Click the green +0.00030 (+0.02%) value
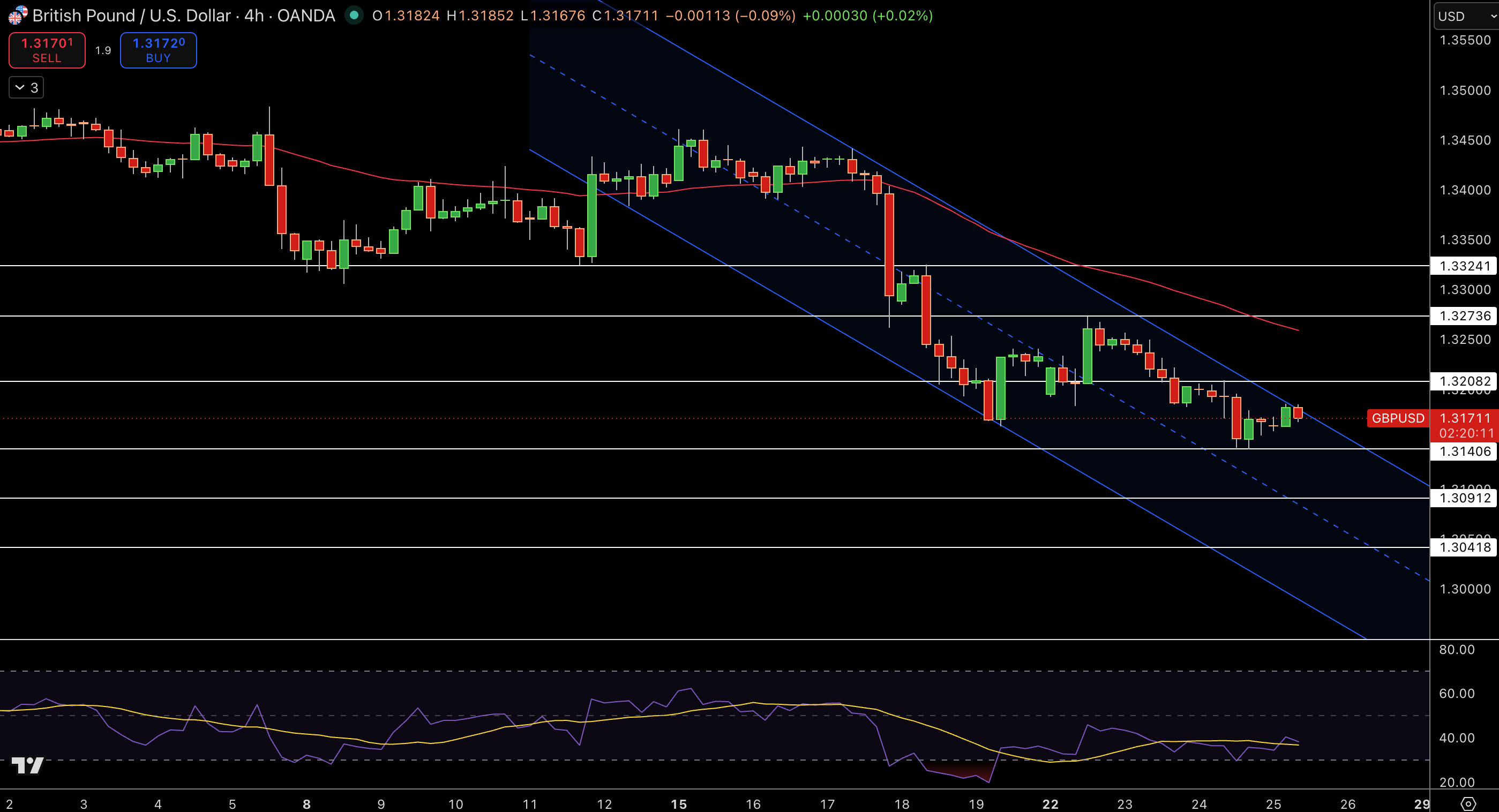 pos(867,15)
